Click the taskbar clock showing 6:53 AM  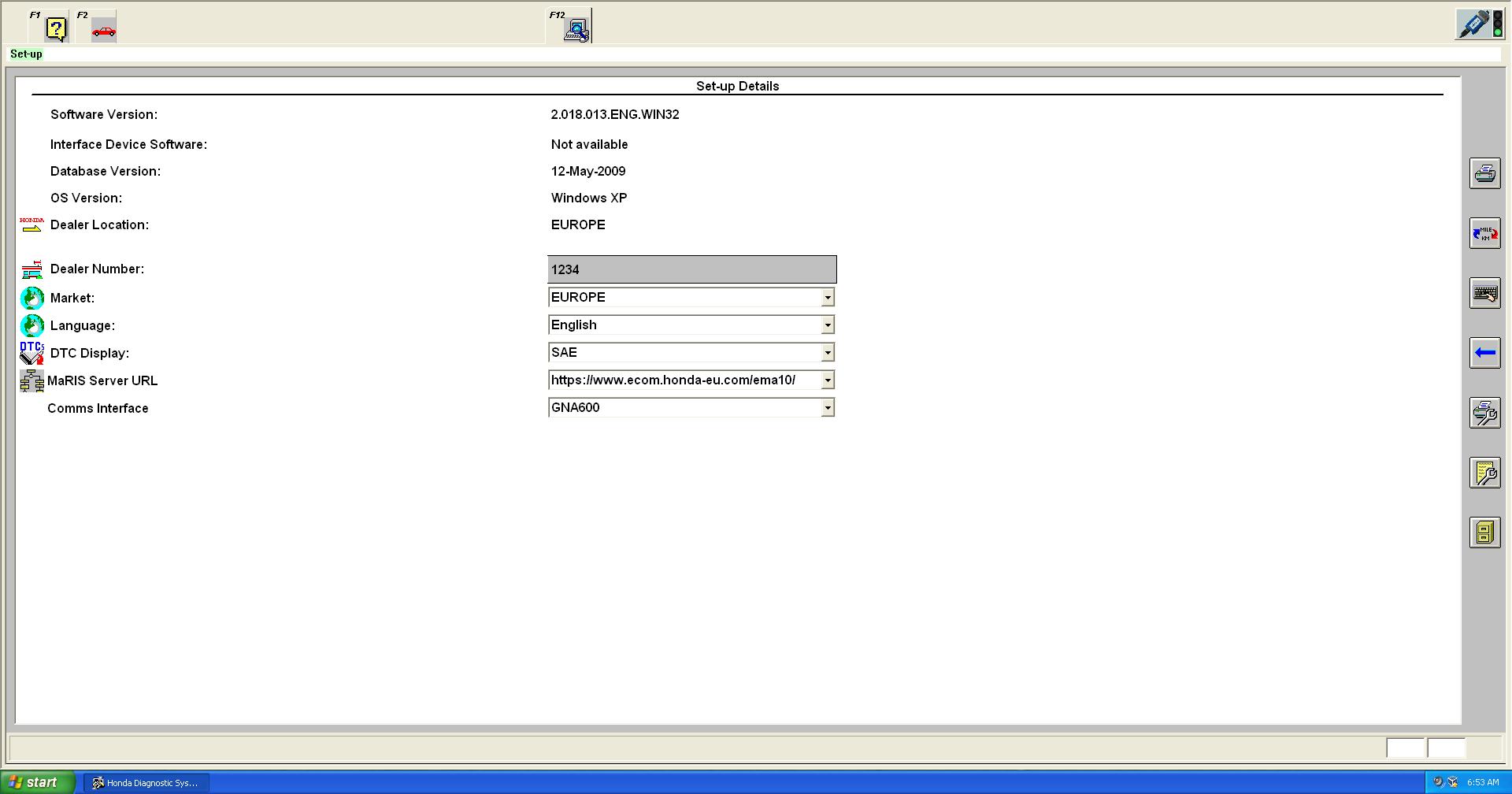tap(1483, 782)
